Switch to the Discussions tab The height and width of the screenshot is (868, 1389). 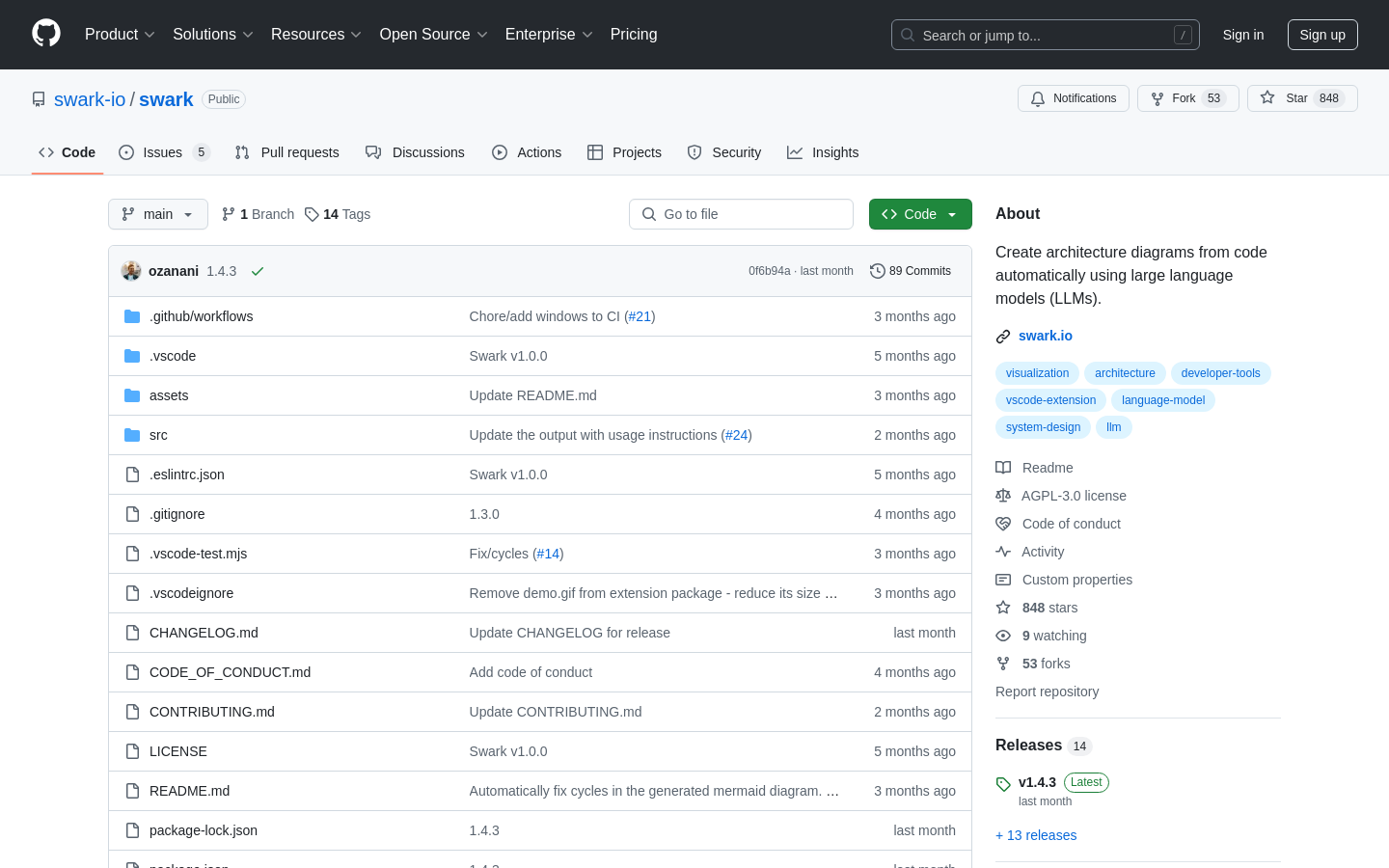(x=415, y=152)
